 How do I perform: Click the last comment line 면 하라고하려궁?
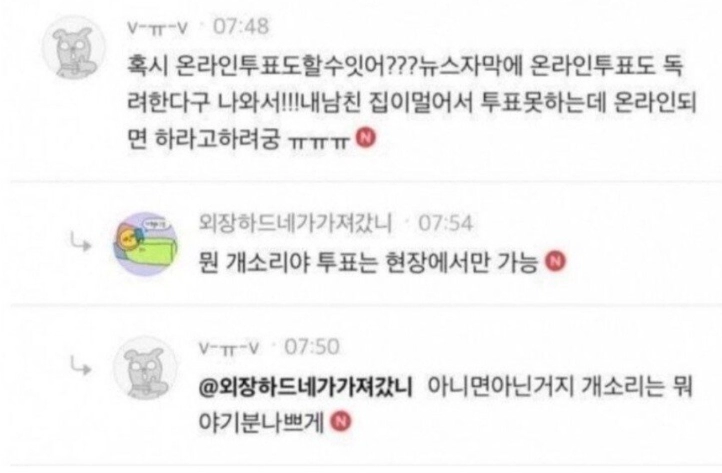tap(238, 138)
